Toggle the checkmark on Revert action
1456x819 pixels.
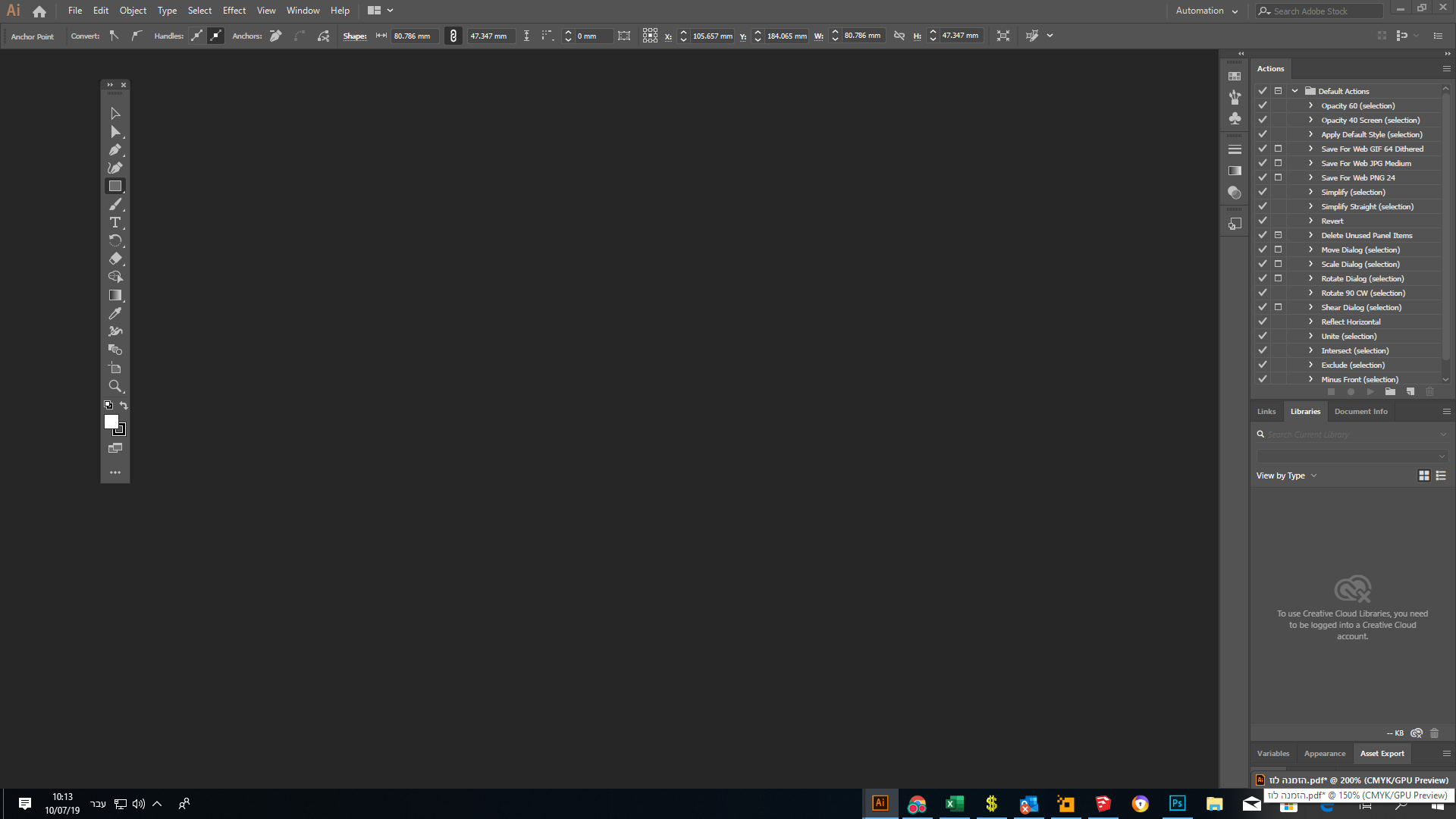tap(1262, 220)
